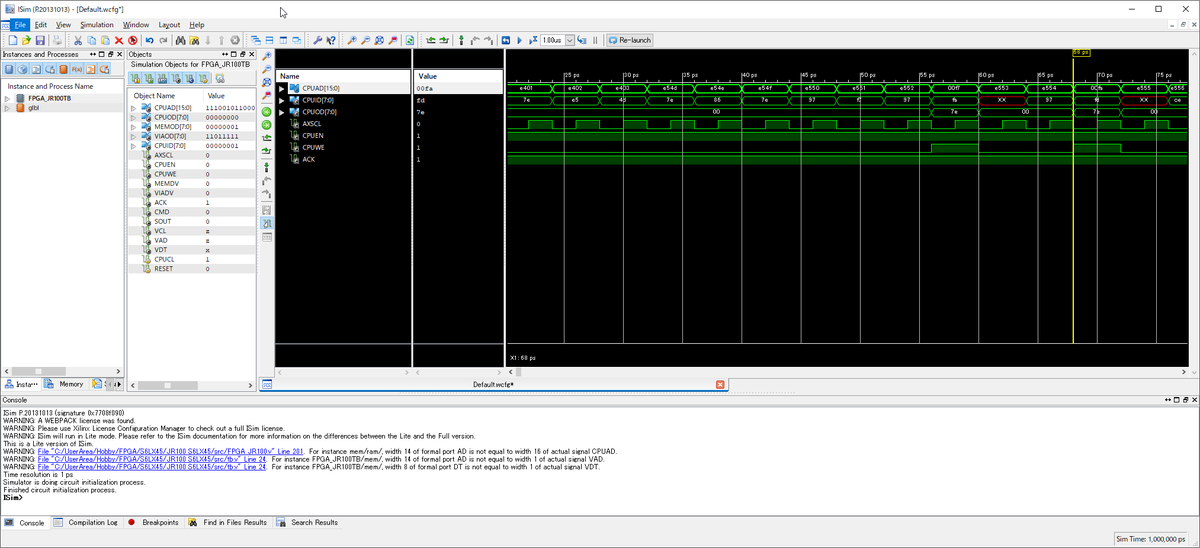The height and width of the screenshot is (548, 1200).
Task: Click the binoculars Find icon
Action: [179, 40]
